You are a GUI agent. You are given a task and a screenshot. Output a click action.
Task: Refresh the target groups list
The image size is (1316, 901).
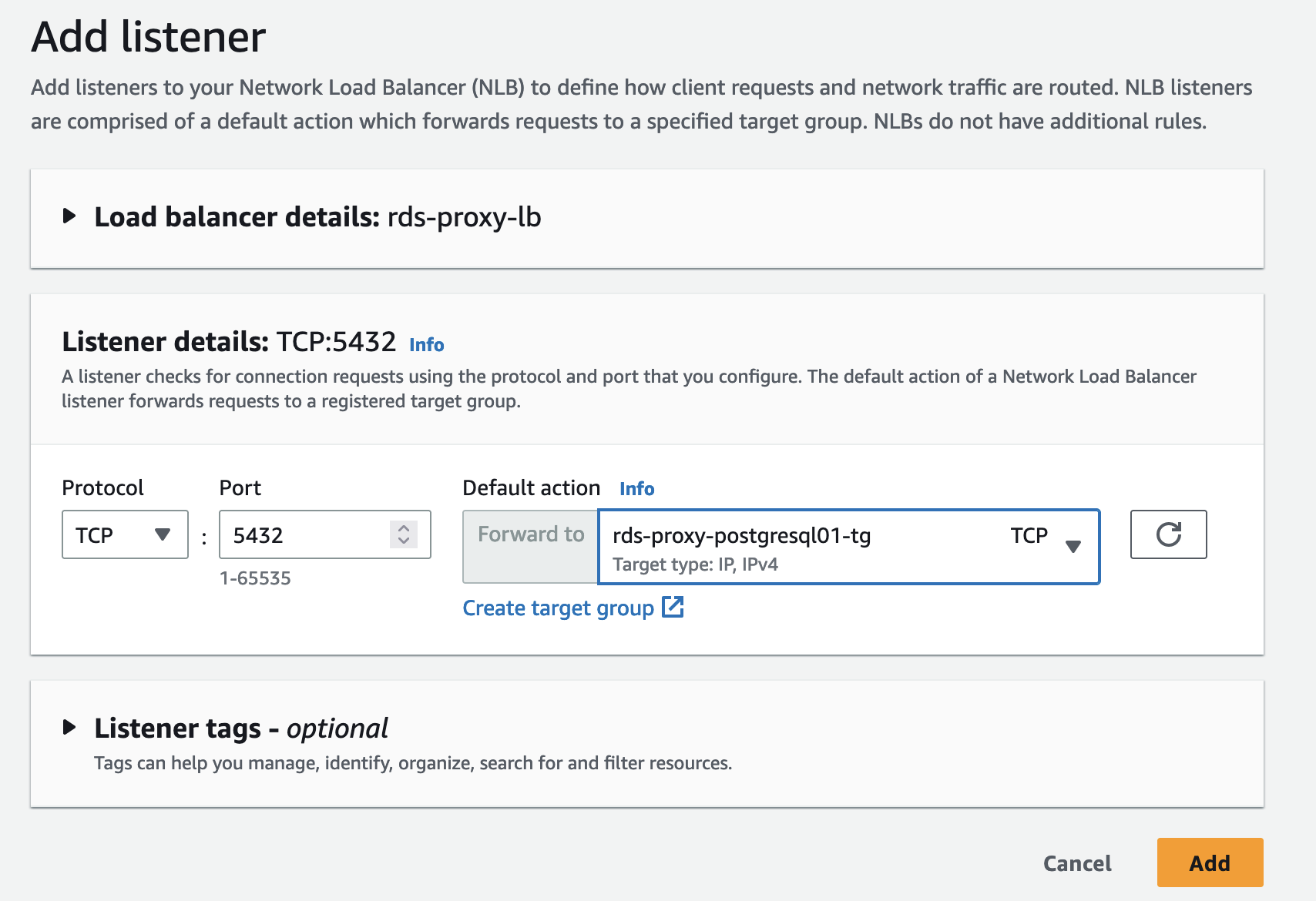[x=1168, y=534]
